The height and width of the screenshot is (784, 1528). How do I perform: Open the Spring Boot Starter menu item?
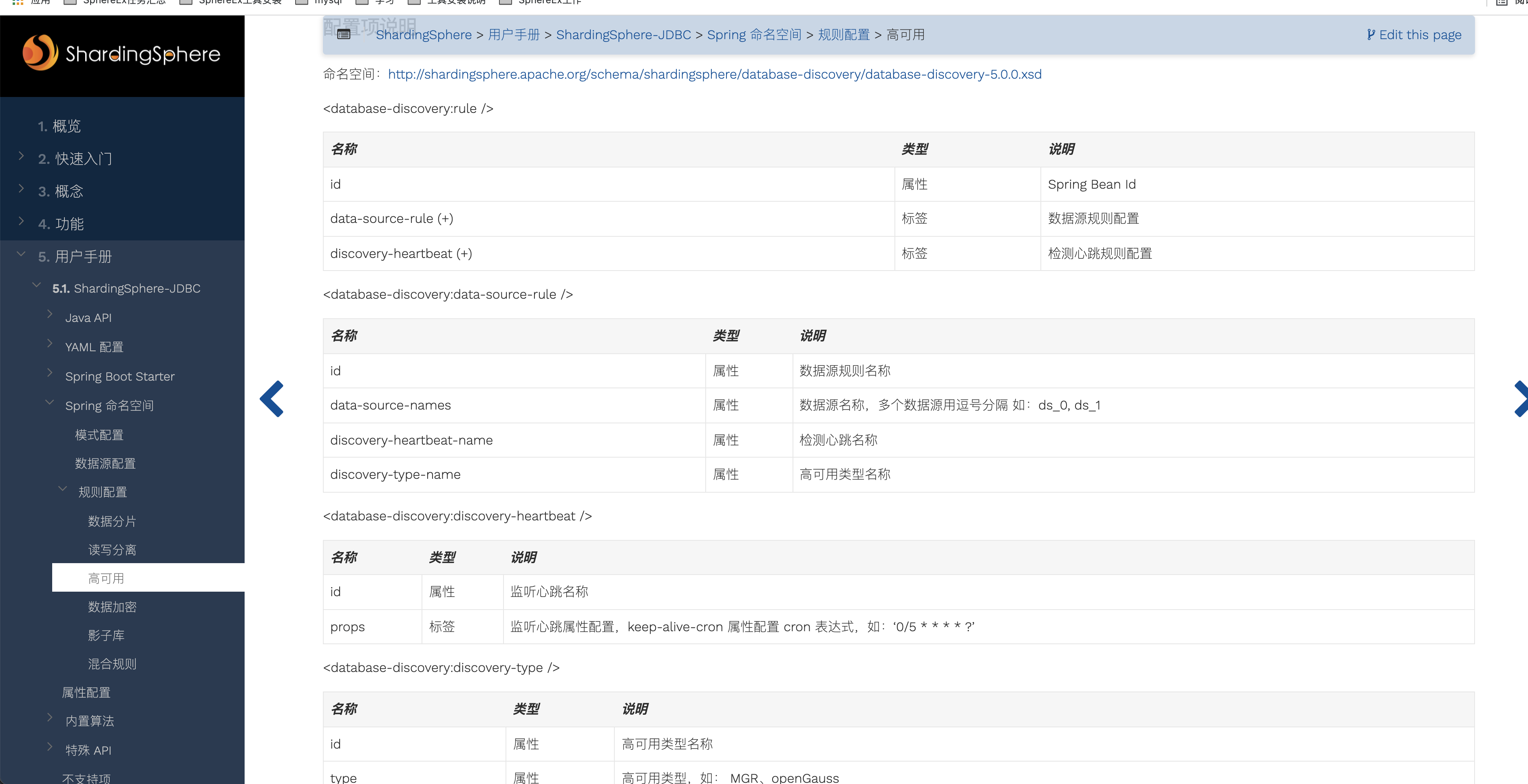[120, 377]
